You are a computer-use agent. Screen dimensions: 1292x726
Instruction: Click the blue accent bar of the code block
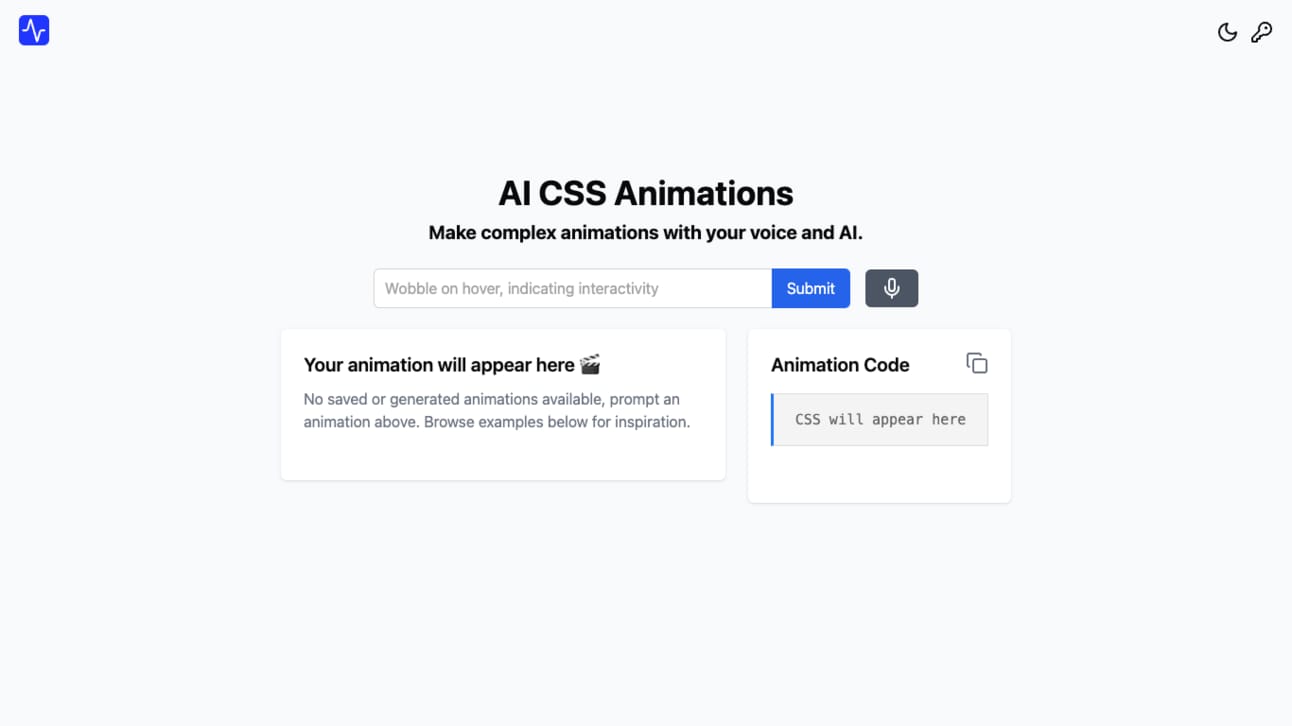pyautogui.click(x=772, y=419)
